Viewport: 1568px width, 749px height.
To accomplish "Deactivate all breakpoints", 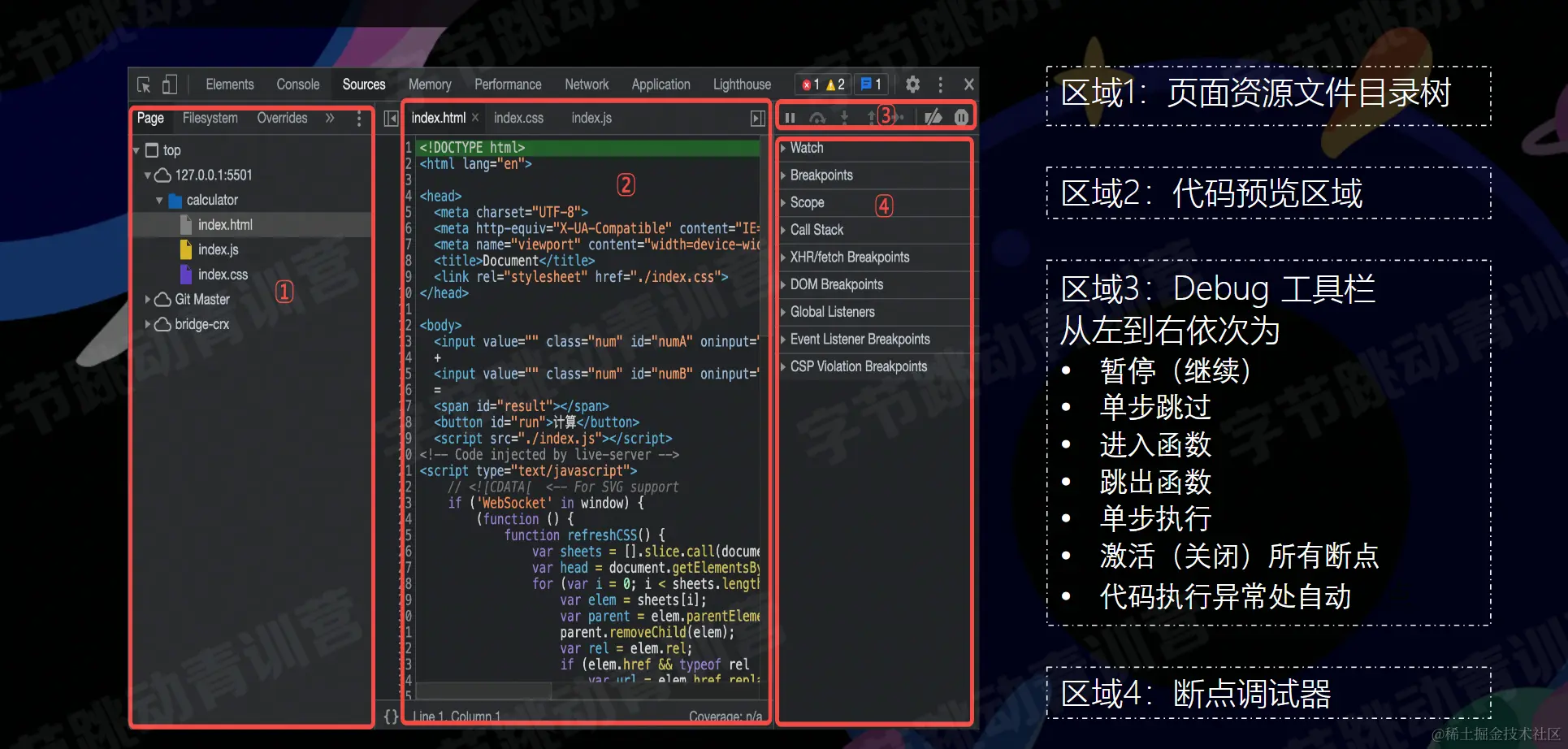I will click(933, 117).
